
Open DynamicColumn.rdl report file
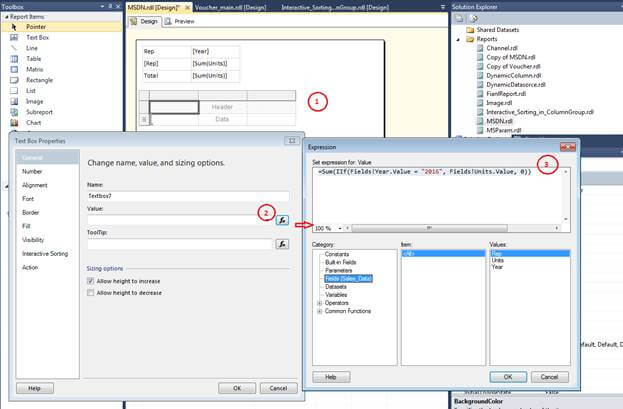pos(514,76)
